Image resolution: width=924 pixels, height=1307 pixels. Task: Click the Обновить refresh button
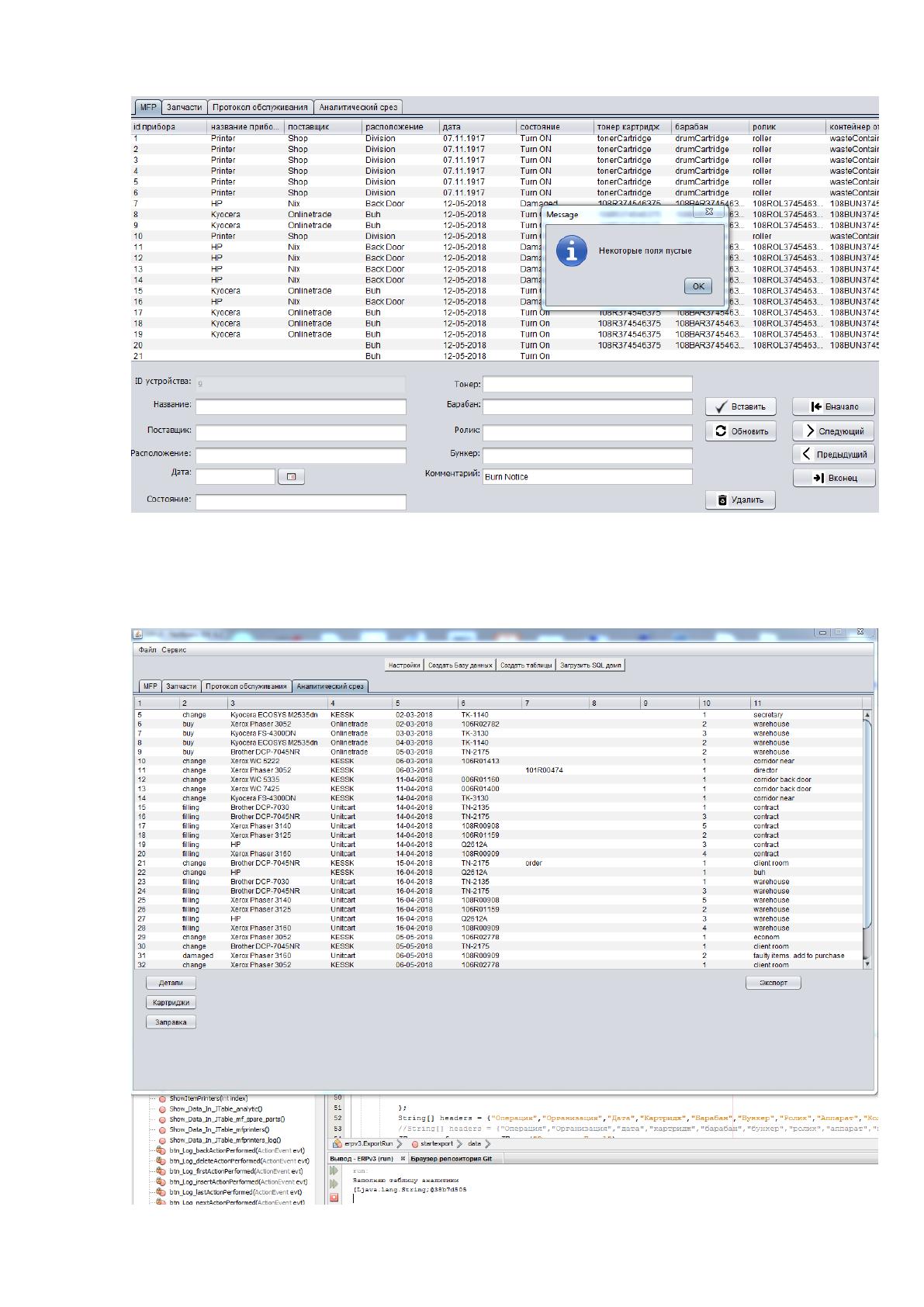(740, 431)
